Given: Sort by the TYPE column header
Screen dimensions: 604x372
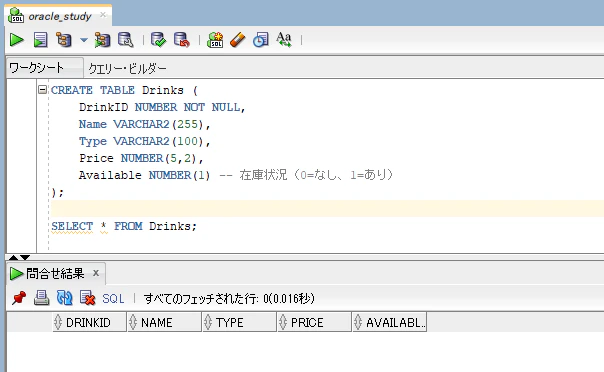Looking at the screenshot, I should pyautogui.click(x=240, y=322).
